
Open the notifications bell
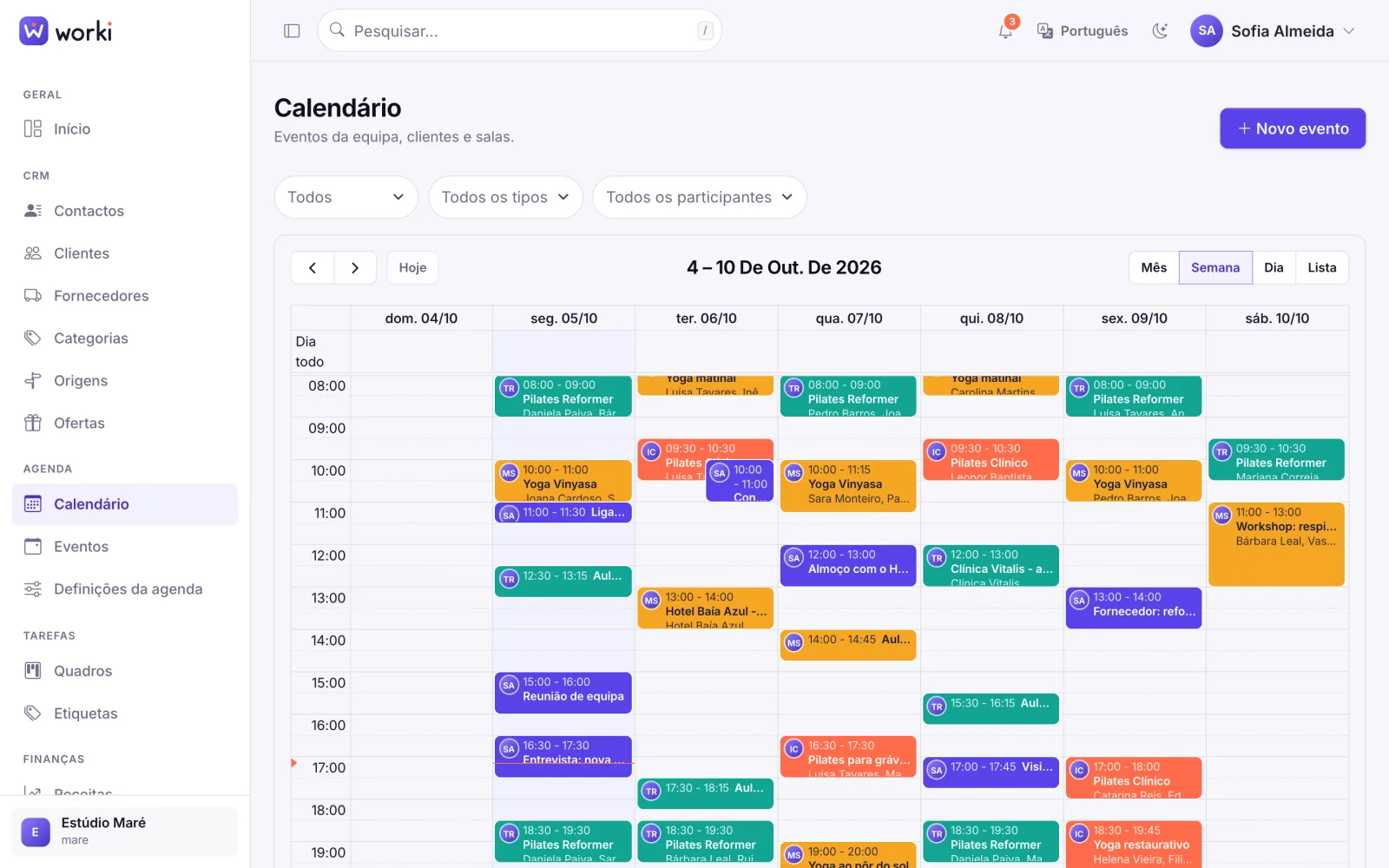coord(1005,31)
